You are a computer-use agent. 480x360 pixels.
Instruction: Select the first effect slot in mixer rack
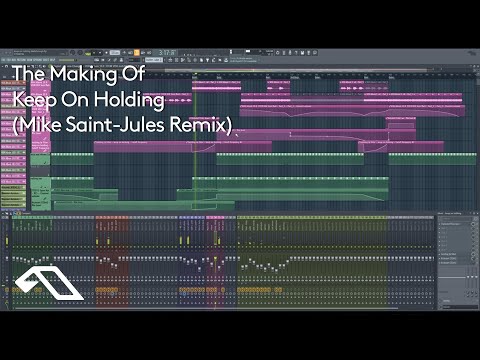coord(454,224)
